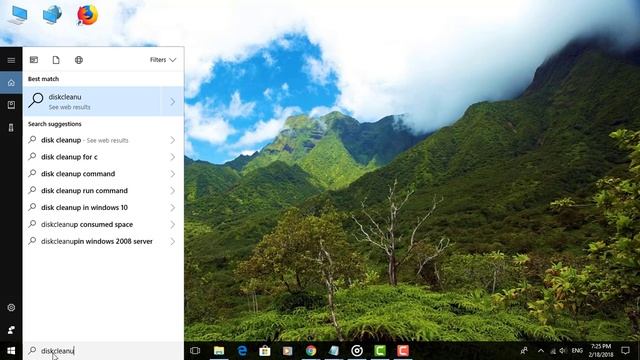Expand chevron for 'disk cleanup run command'
This screenshot has height=360, width=640.
(173, 191)
